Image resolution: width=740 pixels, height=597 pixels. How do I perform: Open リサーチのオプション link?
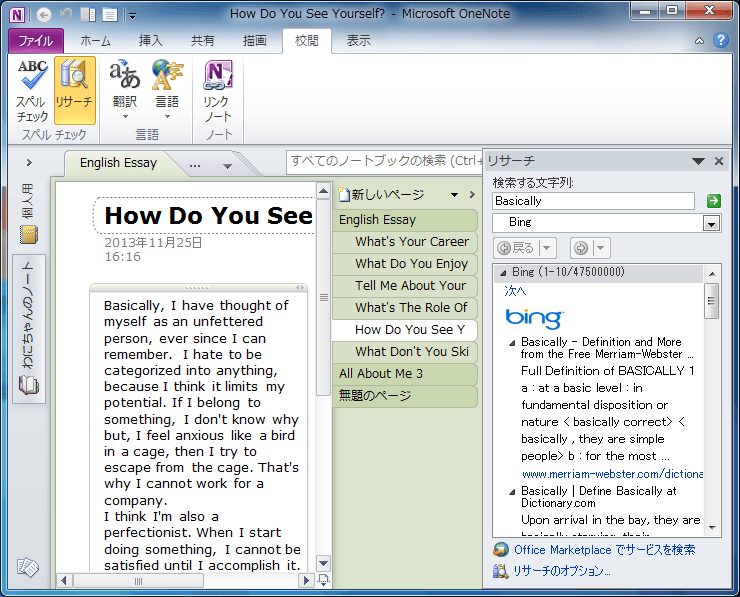562,571
